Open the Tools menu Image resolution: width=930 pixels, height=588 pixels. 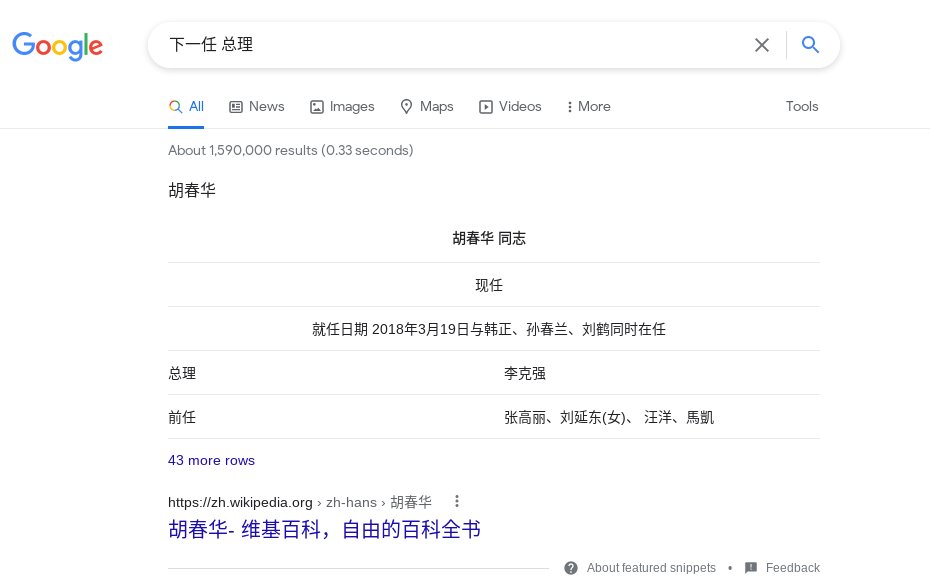pyautogui.click(x=802, y=106)
